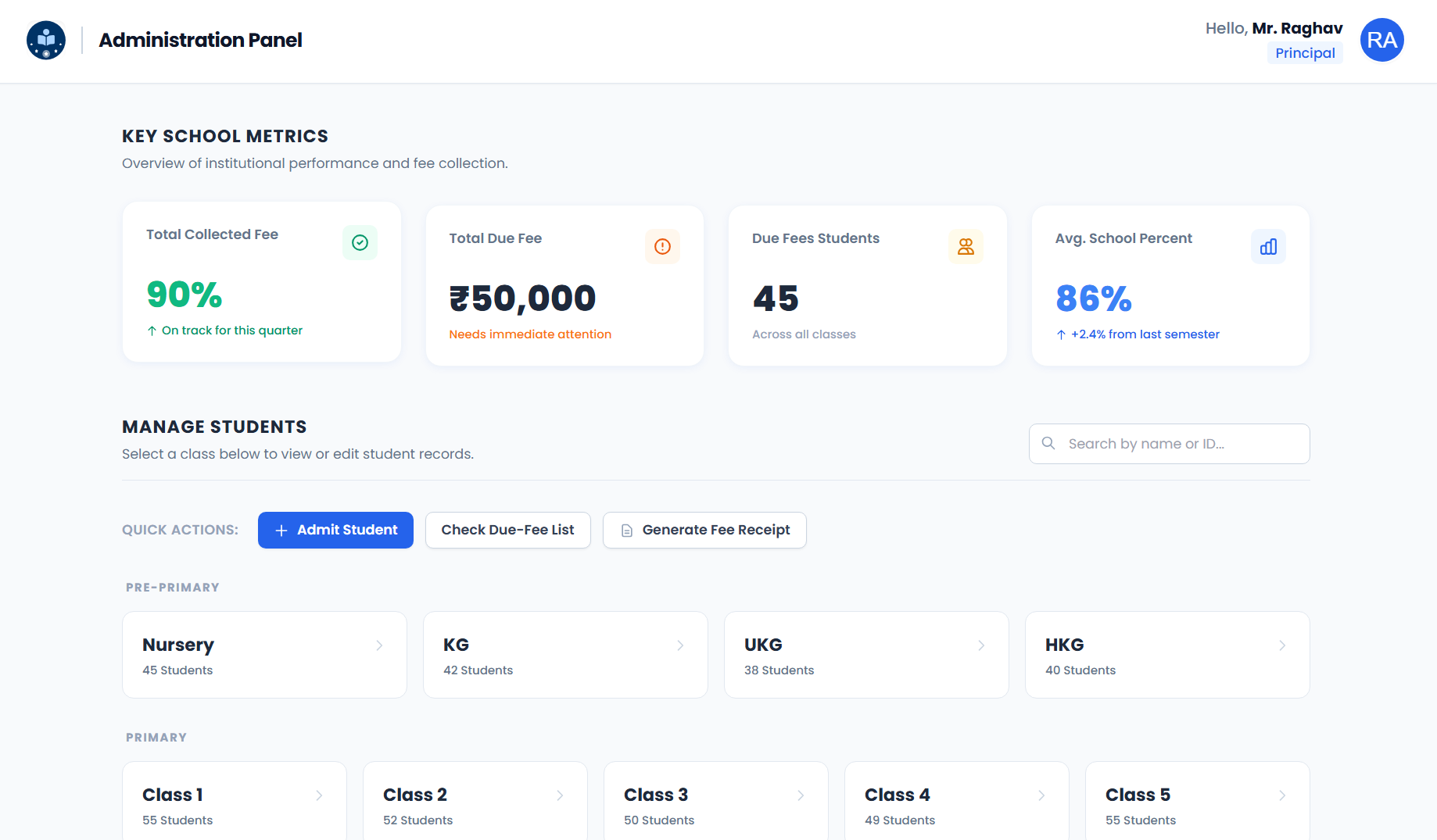Select the Principal role badge
Screen dimensions: 1437x840
pos(1304,52)
